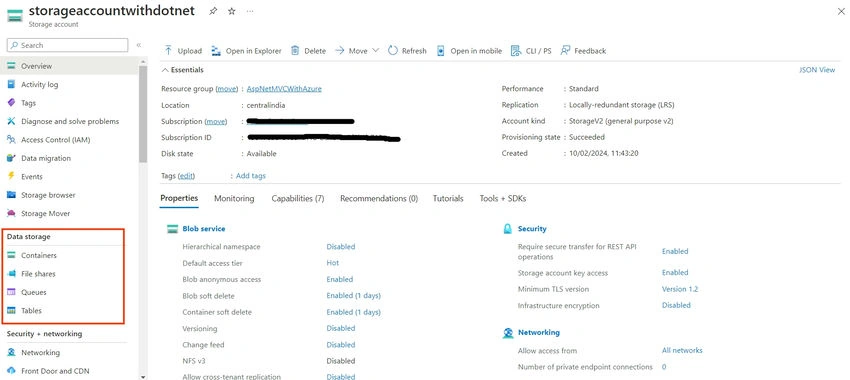Select the Properties tab
Viewport: 850px width, 380px height.
[x=179, y=198]
